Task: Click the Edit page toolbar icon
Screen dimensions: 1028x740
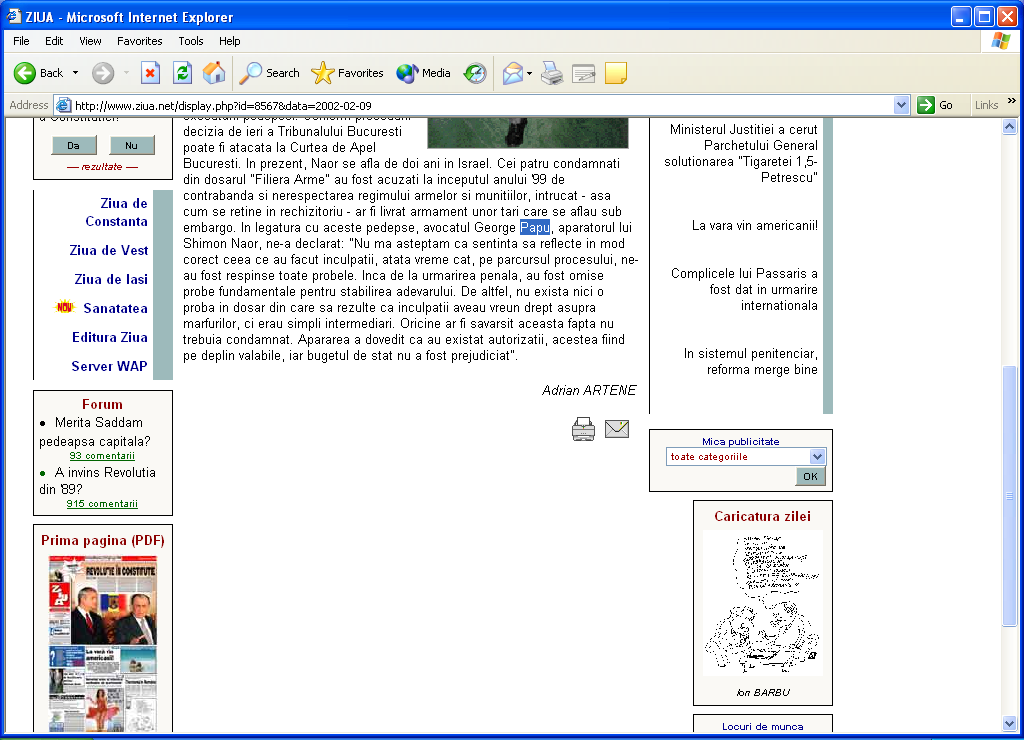Action: (583, 73)
